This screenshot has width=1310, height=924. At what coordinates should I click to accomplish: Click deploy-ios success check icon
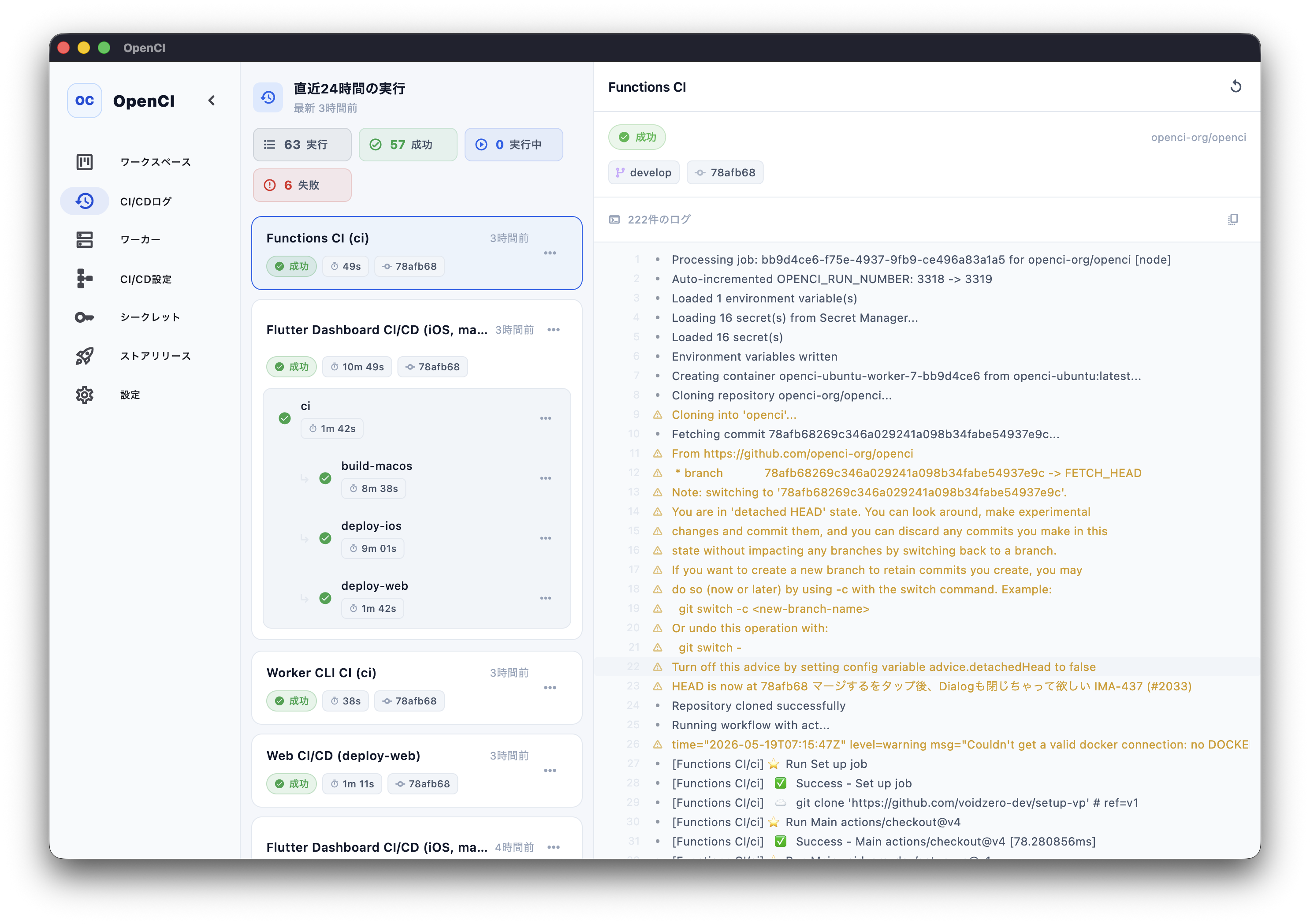coord(325,538)
